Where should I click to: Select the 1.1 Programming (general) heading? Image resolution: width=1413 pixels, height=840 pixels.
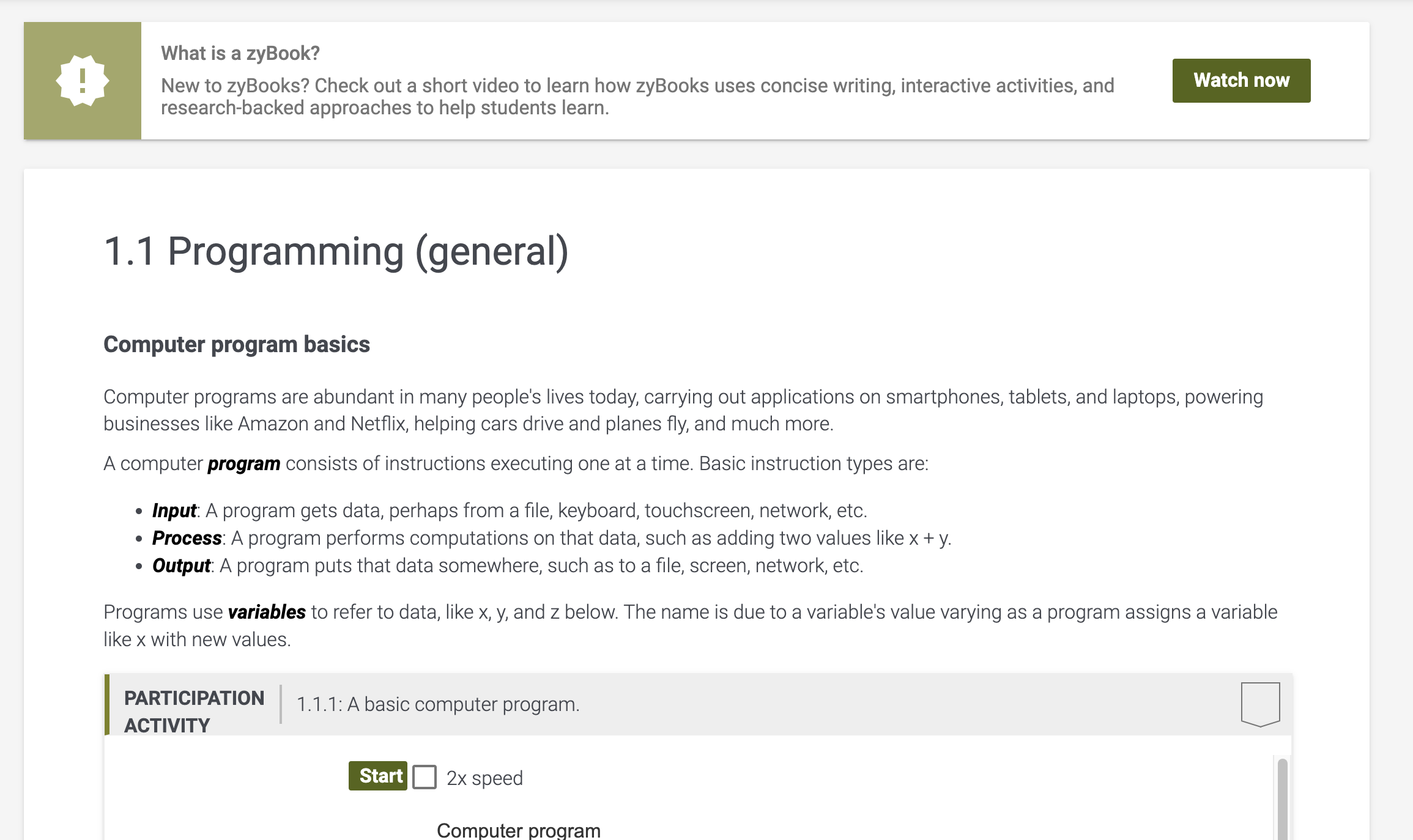pos(336,251)
